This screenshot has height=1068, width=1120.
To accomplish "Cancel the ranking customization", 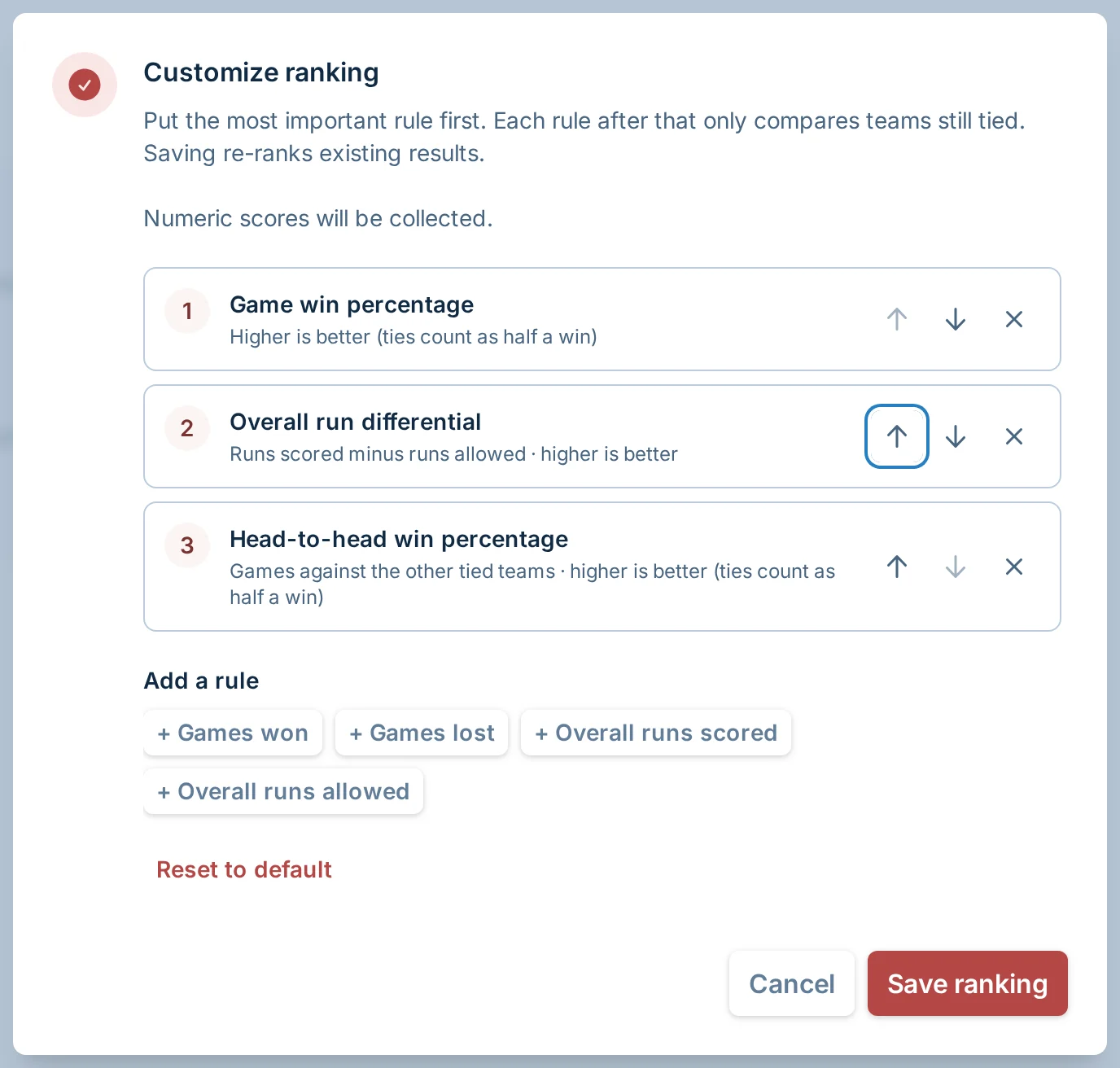I will pos(792,983).
